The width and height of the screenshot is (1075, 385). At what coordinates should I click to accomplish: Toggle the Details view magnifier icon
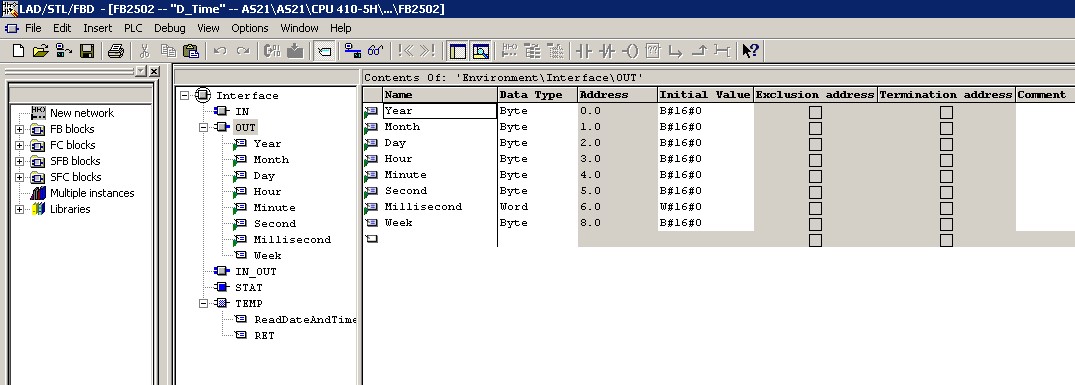coord(481,51)
